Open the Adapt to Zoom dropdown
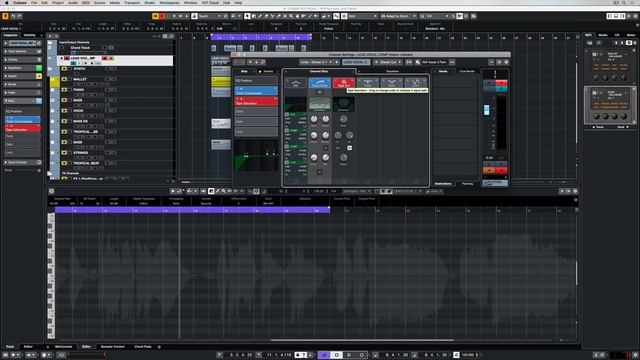The image size is (640, 360). click(398, 16)
